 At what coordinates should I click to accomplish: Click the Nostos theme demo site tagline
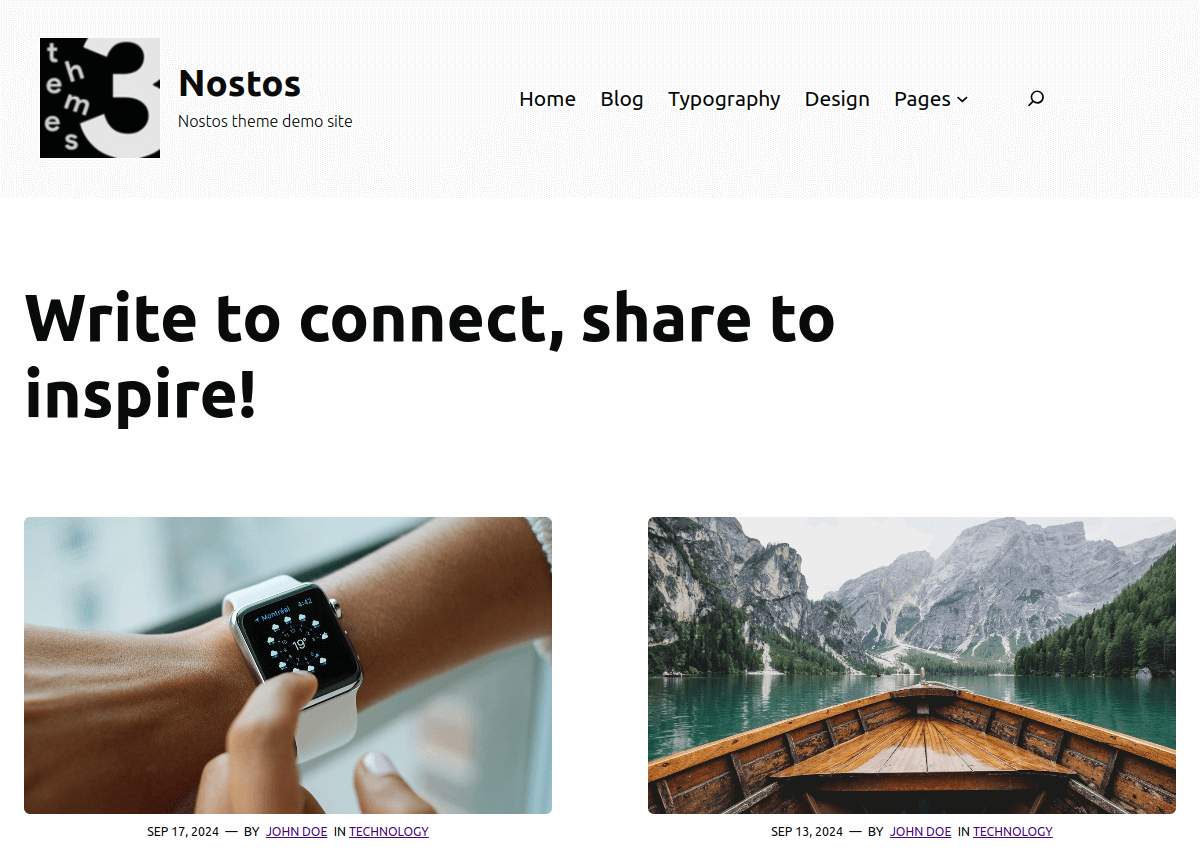(265, 121)
